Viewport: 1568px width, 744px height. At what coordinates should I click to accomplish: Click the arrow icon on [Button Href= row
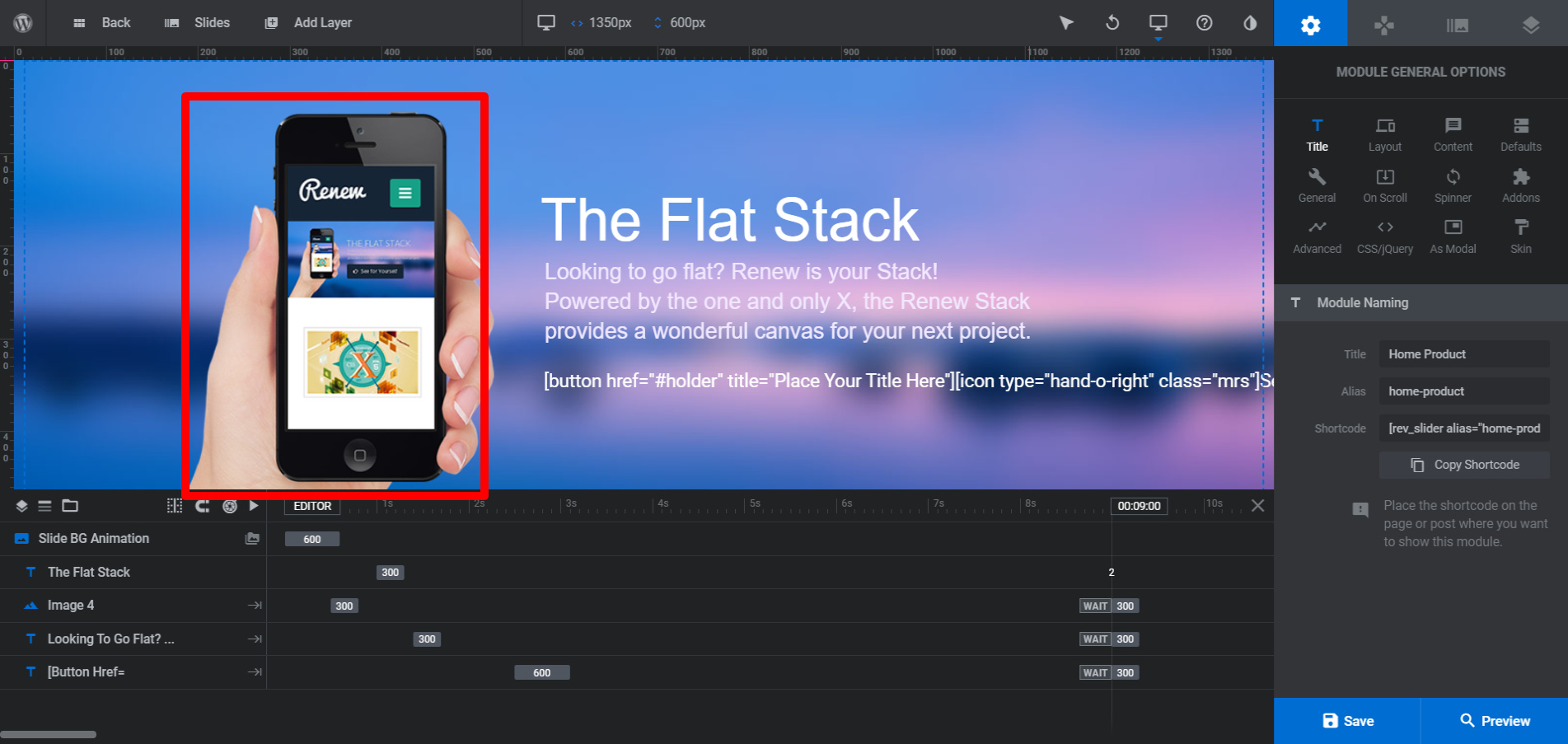tap(255, 672)
